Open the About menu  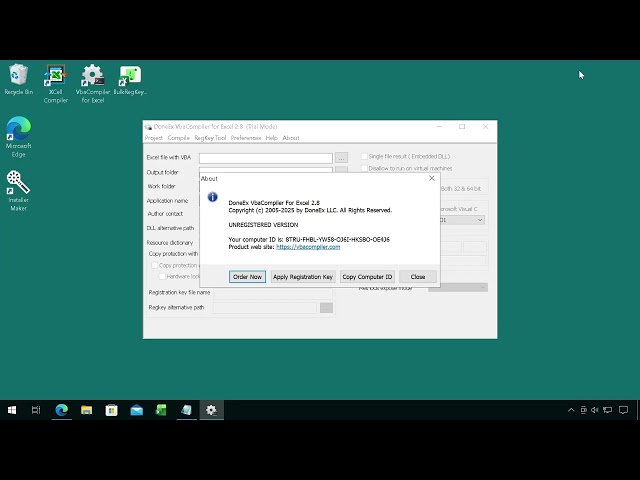291,138
